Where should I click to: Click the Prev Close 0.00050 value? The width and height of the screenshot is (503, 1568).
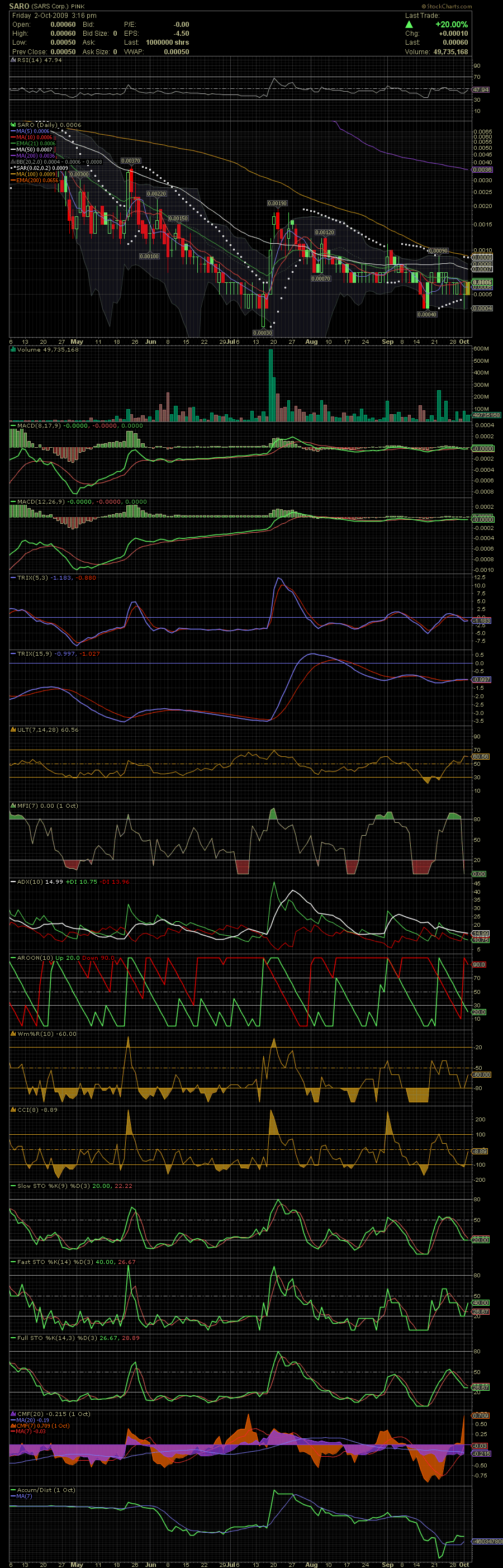(x=63, y=52)
